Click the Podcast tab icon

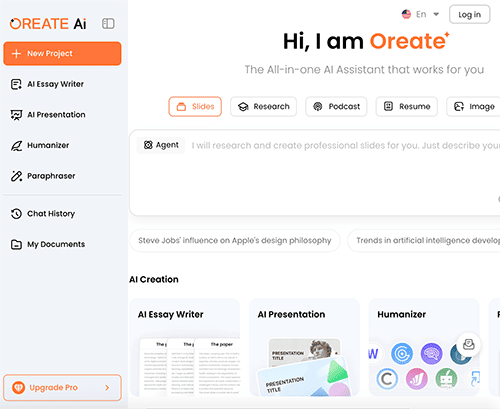pyautogui.click(x=318, y=107)
